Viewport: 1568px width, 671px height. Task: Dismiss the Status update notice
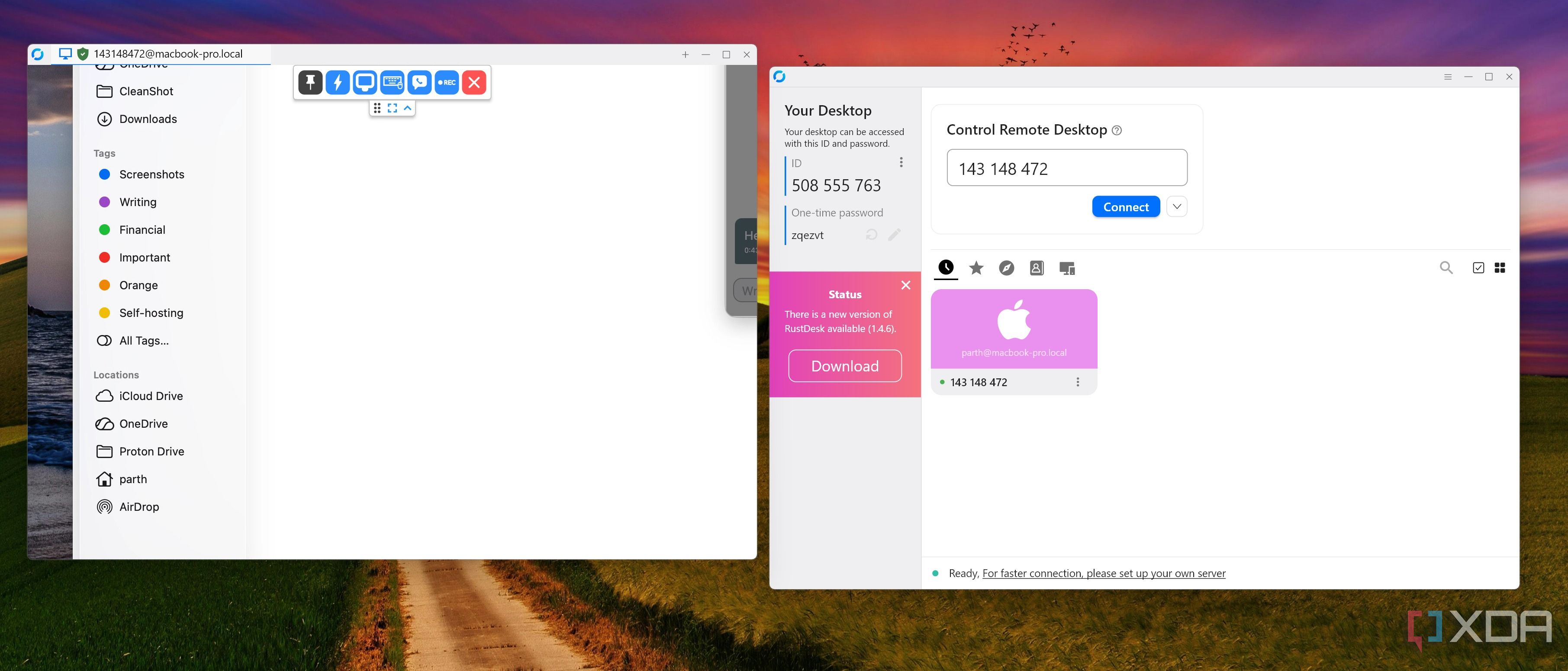905,285
